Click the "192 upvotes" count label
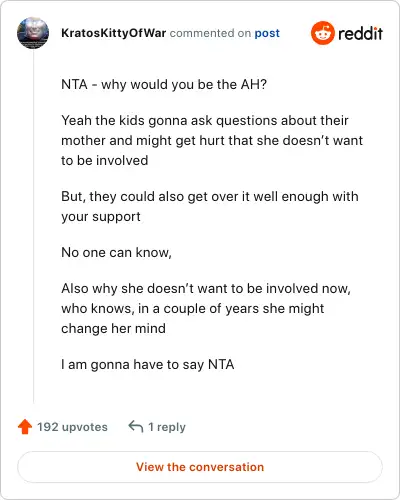The image size is (400, 500). point(72,427)
